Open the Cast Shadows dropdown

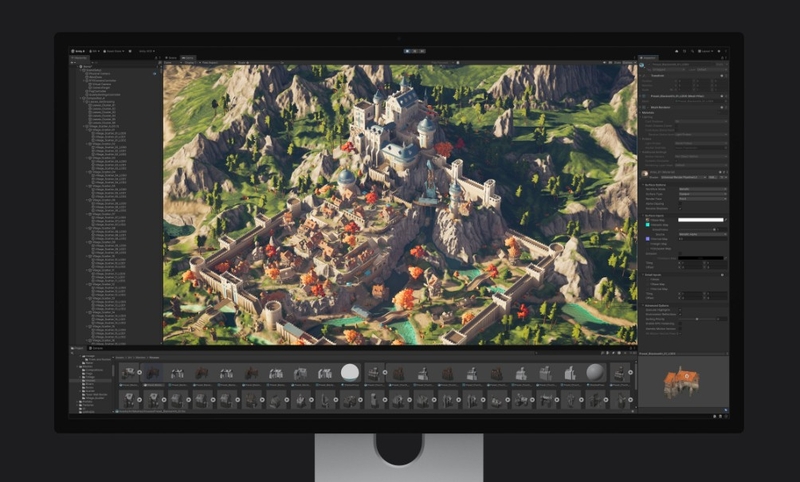[701, 121]
